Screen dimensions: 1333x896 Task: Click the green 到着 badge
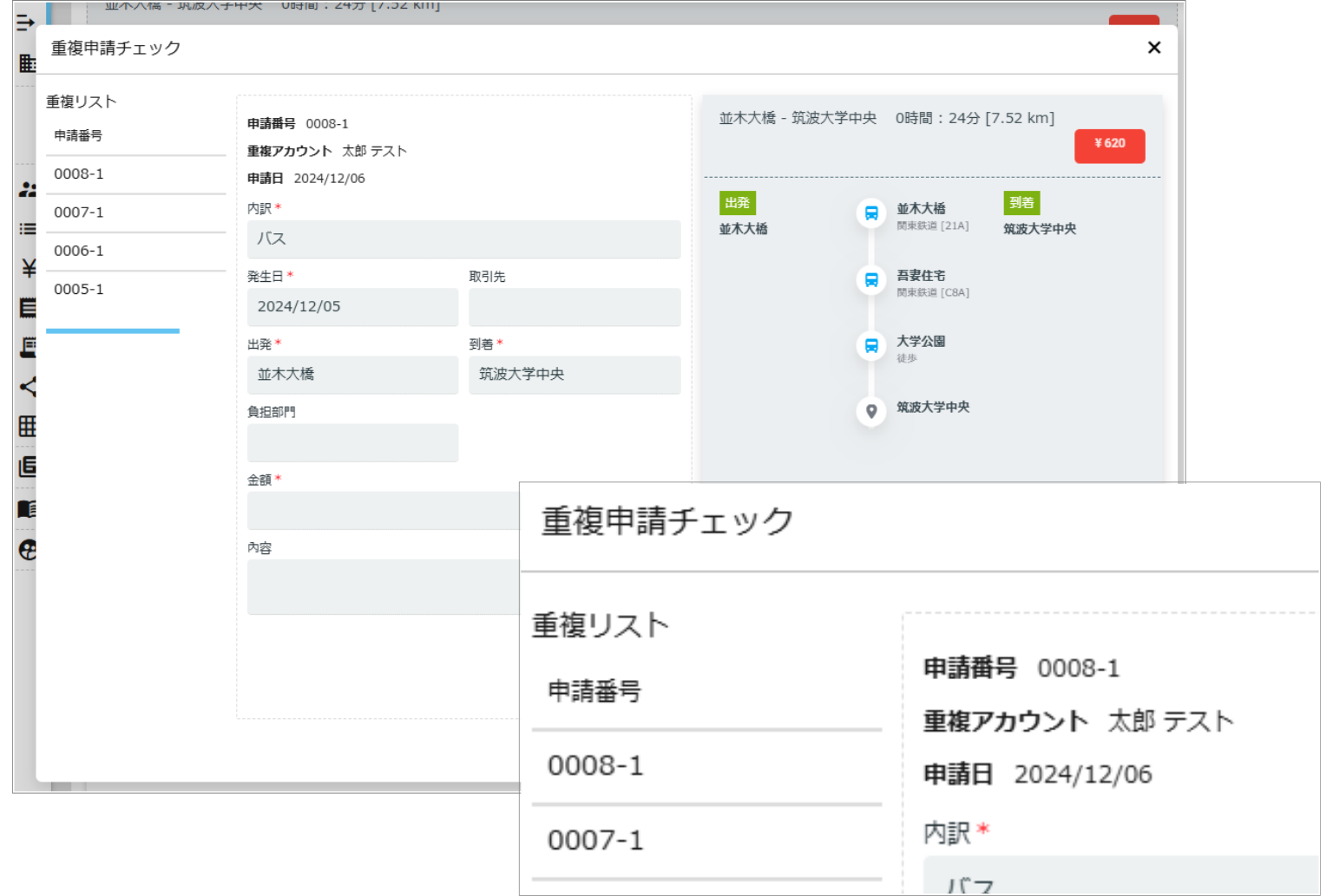pos(1021,203)
